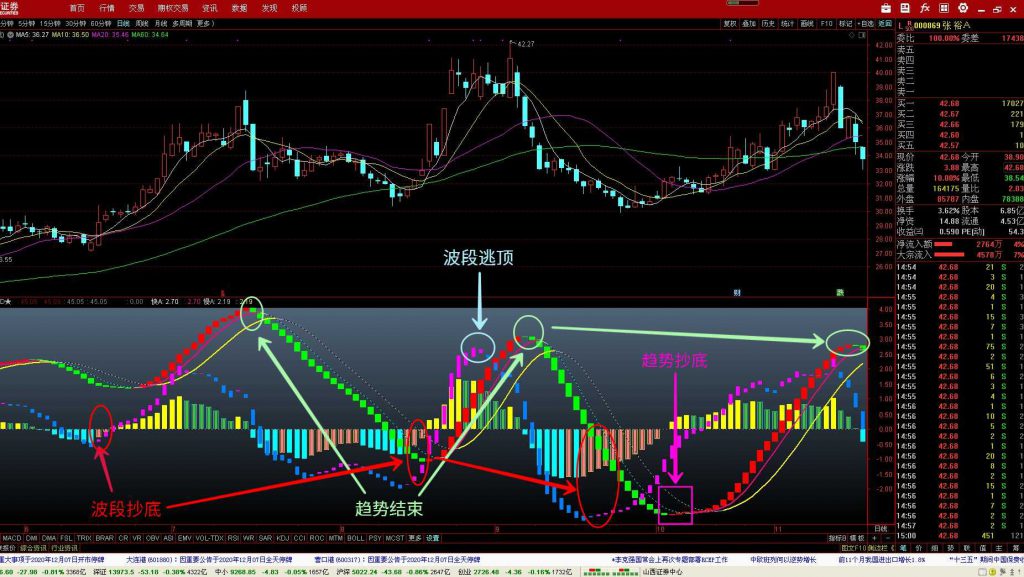Click the 复权 toolbar button
Image resolution: width=1024 pixels, height=577 pixels.
(729, 22)
